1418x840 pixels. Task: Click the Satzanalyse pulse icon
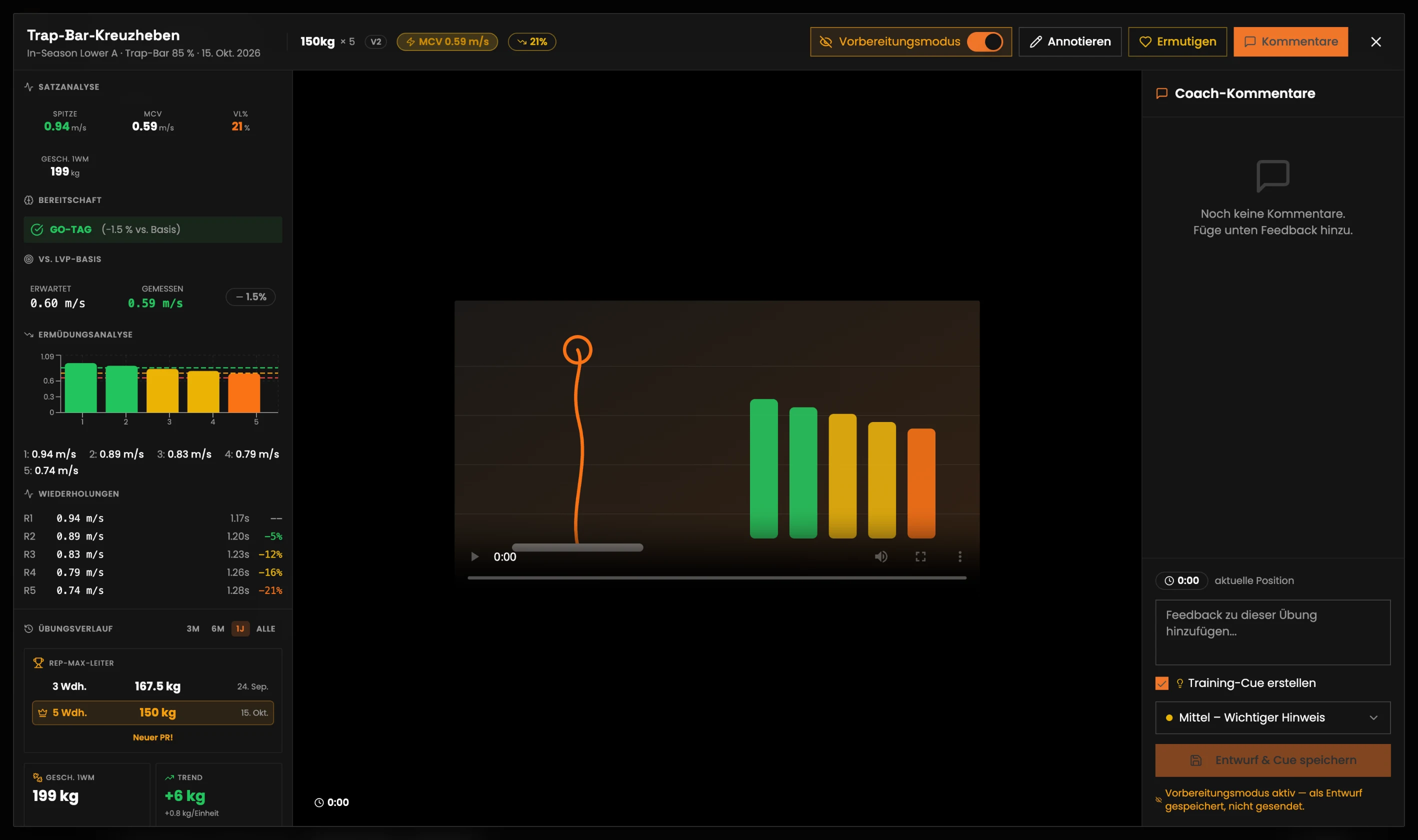click(29, 86)
